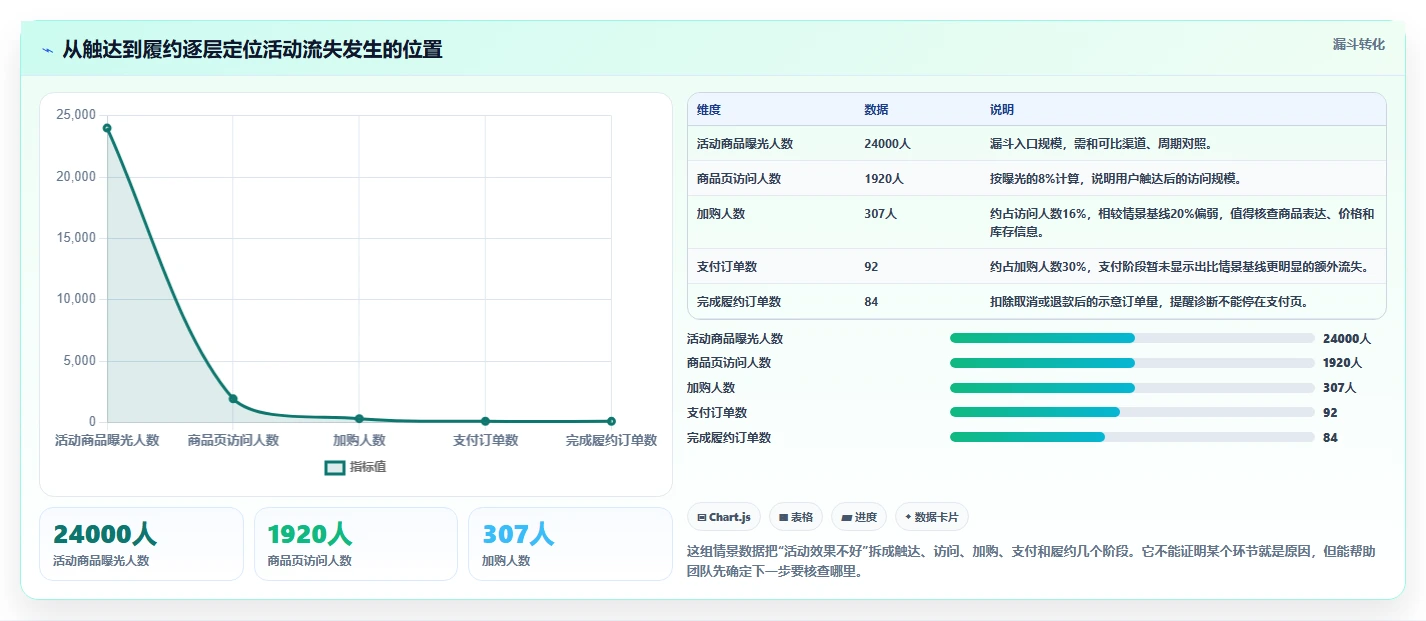Click 商品页访问人数 in the table's dimension column
This screenshot has height=621, width=1426.
coord(739,179)
